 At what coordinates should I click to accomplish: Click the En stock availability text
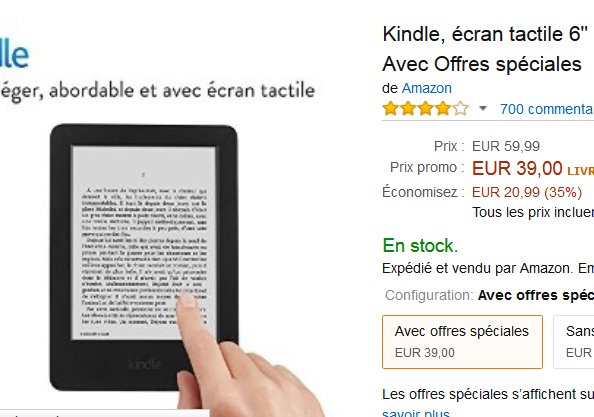(420, 245)
